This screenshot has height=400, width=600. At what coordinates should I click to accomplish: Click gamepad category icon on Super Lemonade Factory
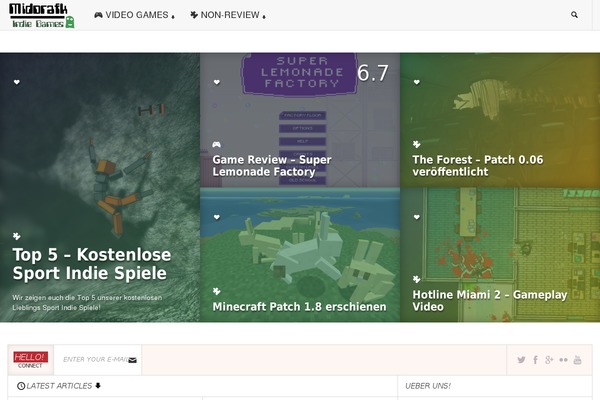[x=217, y=144]
